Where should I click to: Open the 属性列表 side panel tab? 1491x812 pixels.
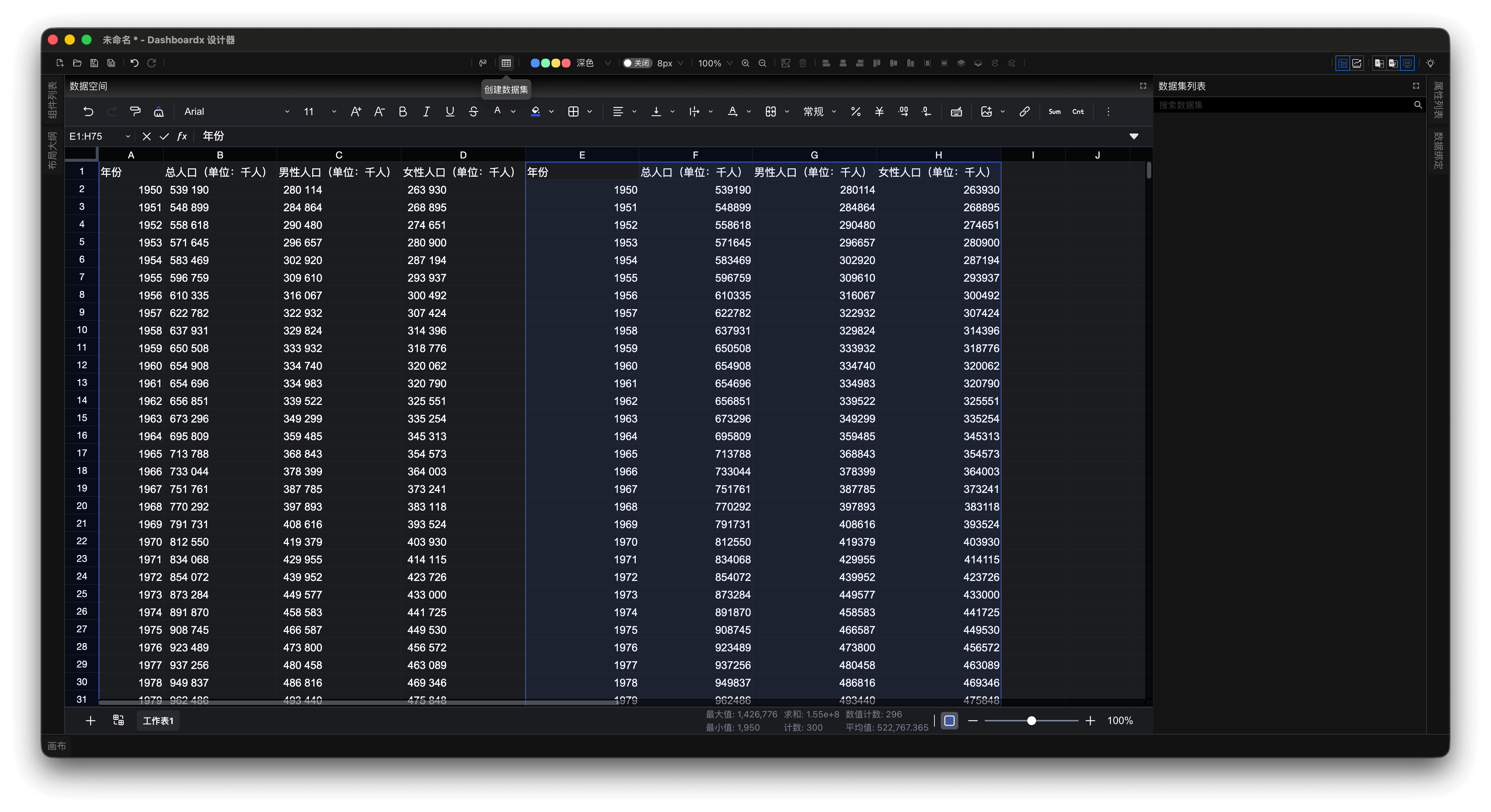point(1438,100)
